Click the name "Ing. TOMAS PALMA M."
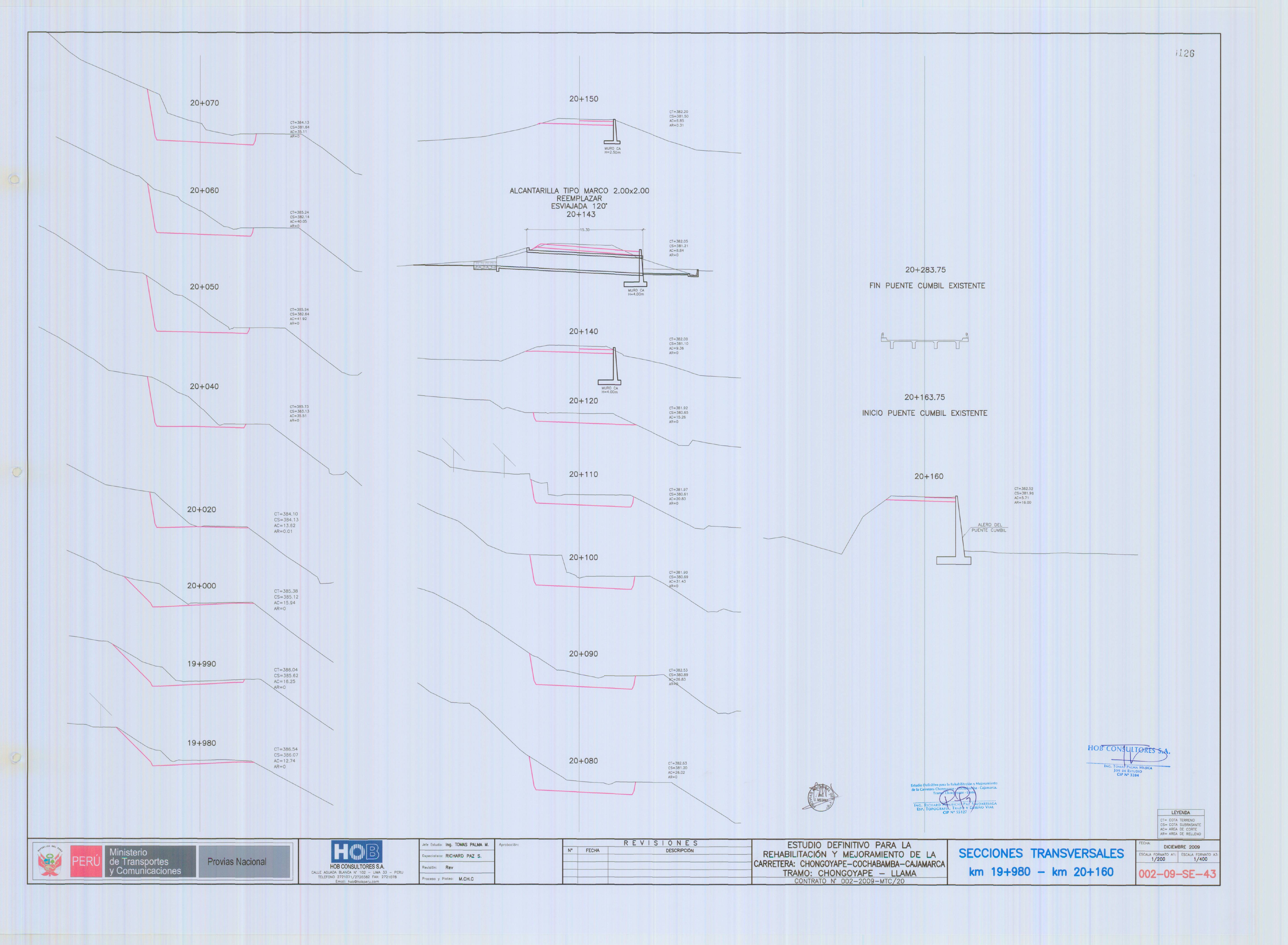The width and height of the screenshot is (1288, 945). tap(467, 845)
